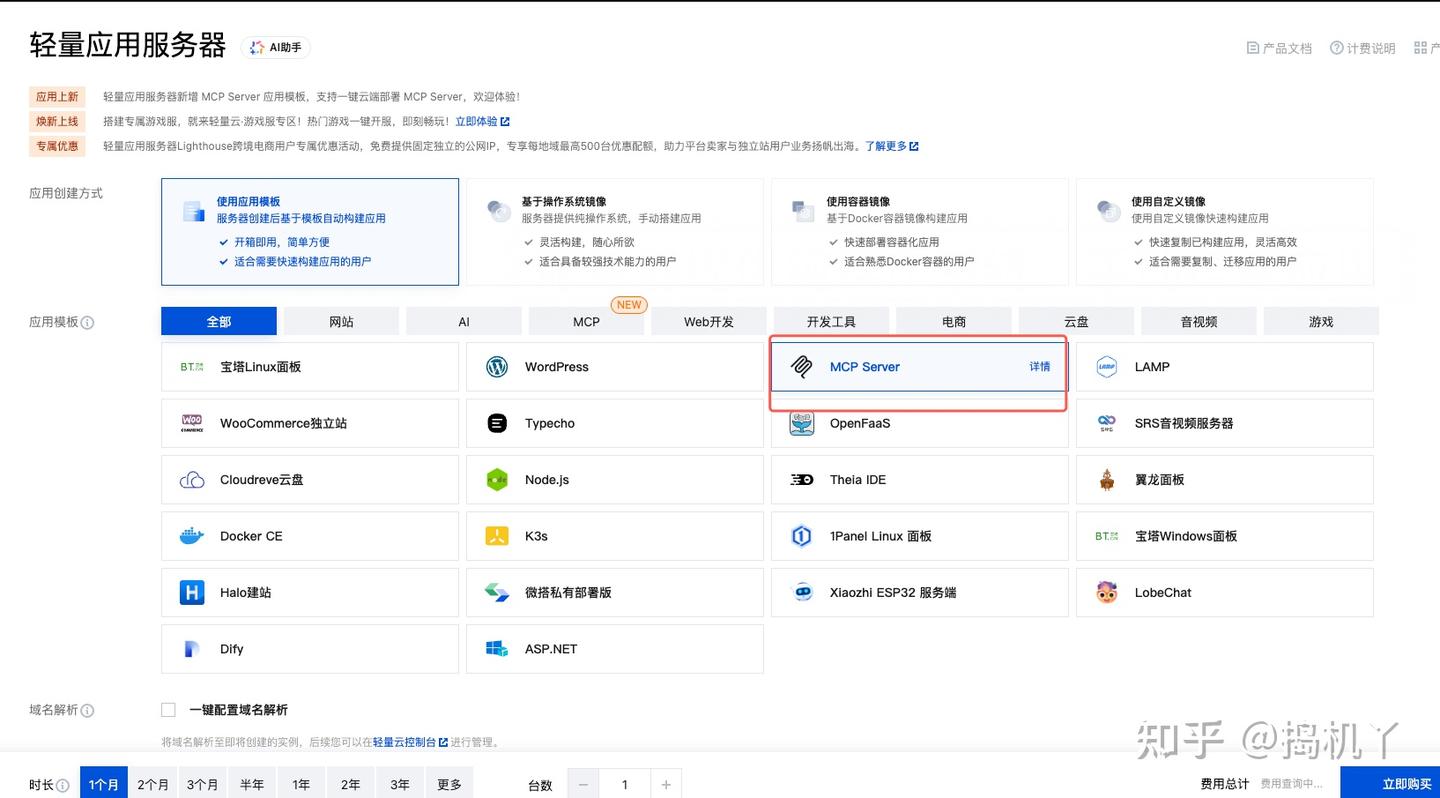Screen dimensions: 1440x798
Task: Switch to the 网站 template tab
Action: [x=341, y=321]
